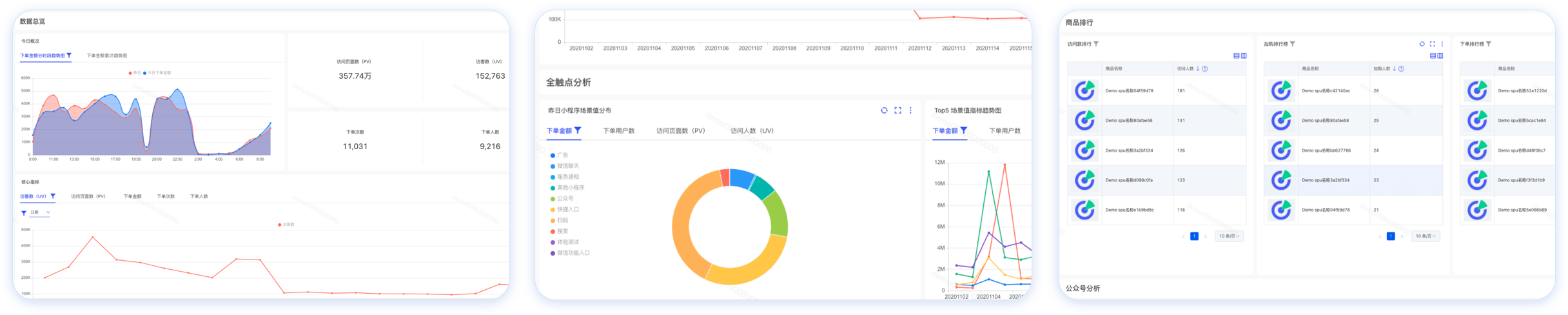Viewport: 1568px width, 315px height.
Task: Select 下单用户数 tab in 昨日小程序场景值分布
Action: pos(619,130)
